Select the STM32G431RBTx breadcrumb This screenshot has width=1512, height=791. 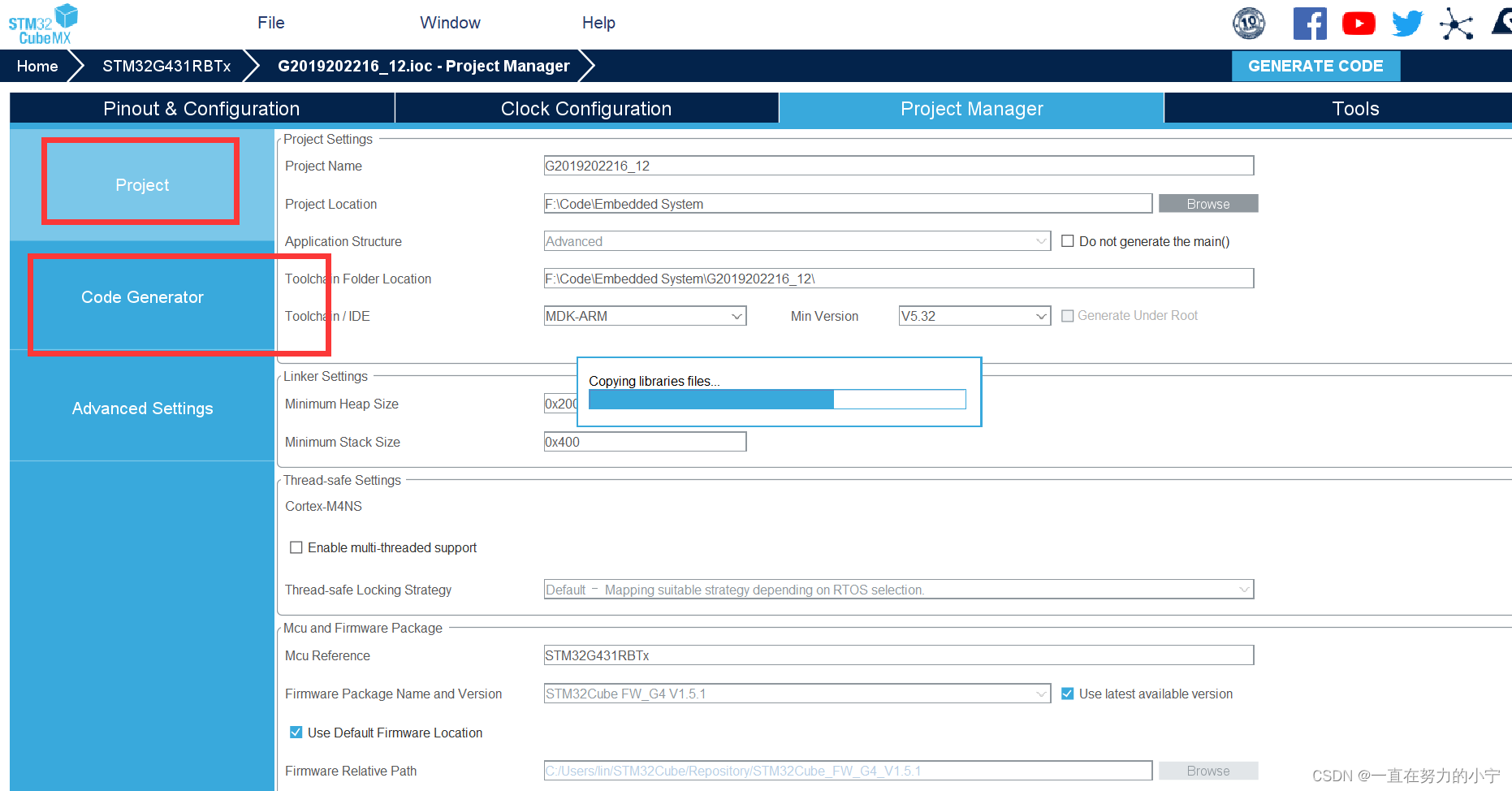166,66
